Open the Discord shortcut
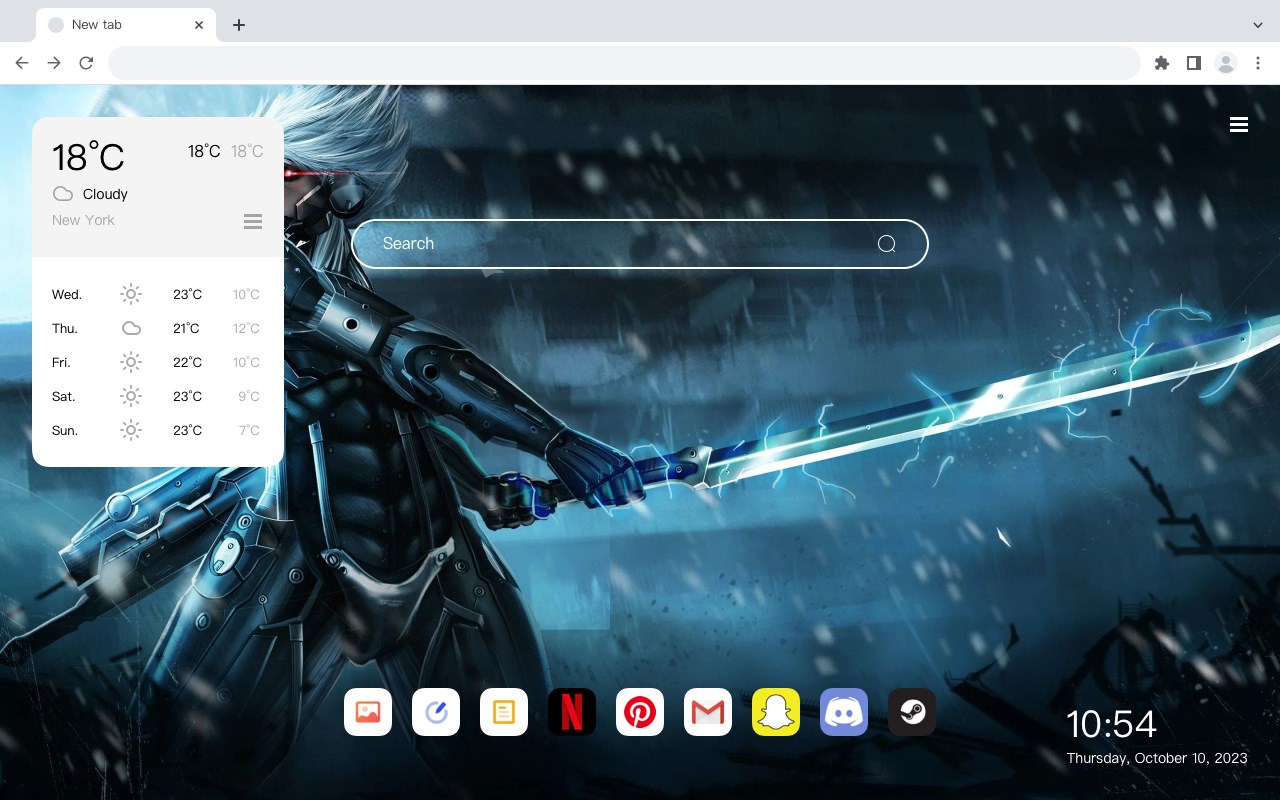Image resolution: width=1280 pixels, height=800 pixels. point(844,712)
